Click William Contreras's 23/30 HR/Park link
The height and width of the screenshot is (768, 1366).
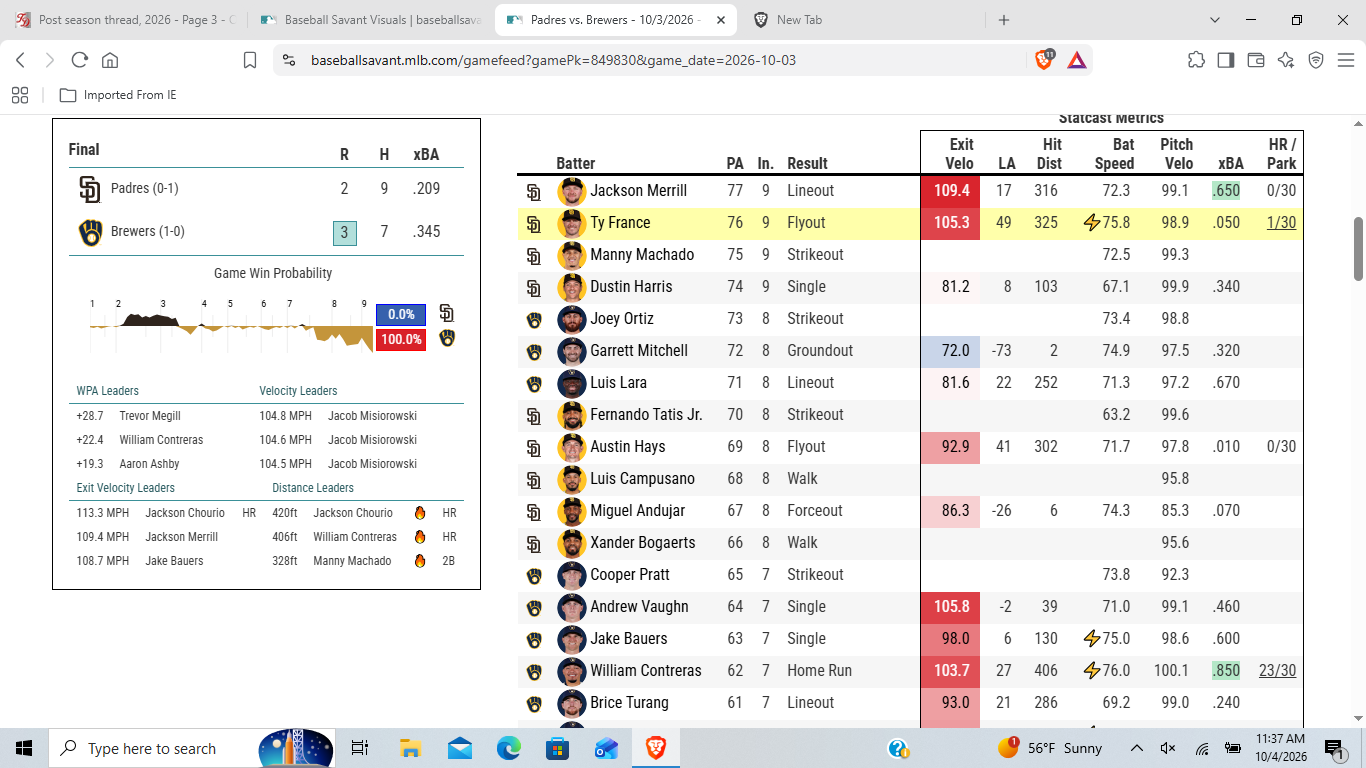tap(1278, 671)
